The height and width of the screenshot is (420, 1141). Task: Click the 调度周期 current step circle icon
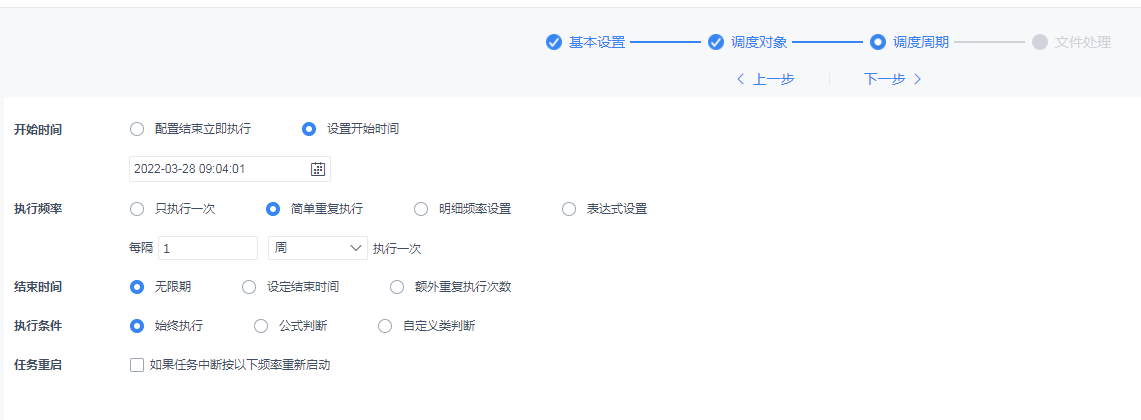pyautogui.click(x=878, y=42)
